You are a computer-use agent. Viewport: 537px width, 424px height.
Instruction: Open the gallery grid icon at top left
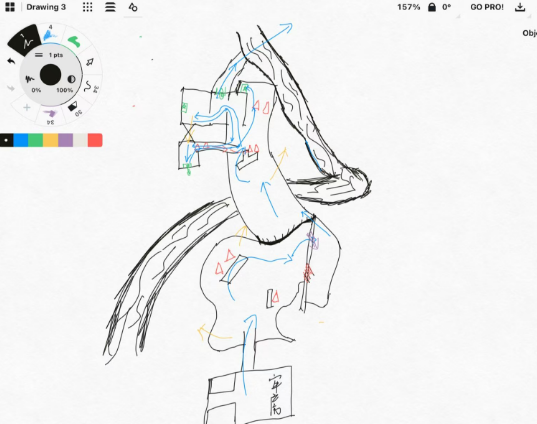tap(10, 7)
